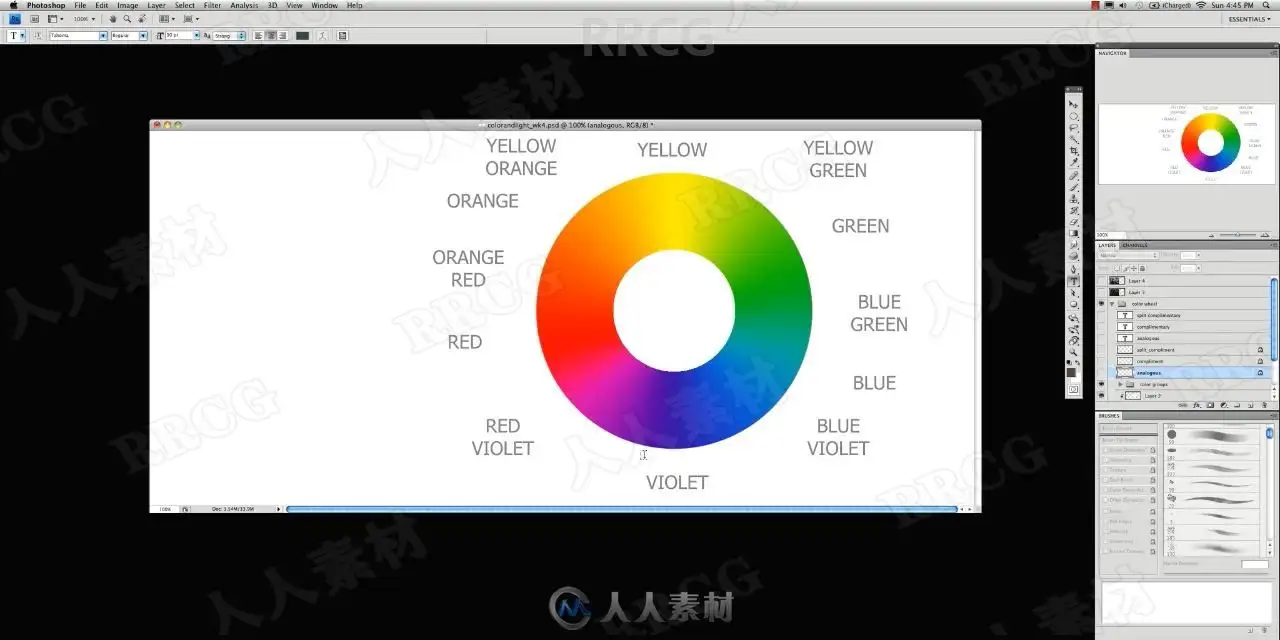Open the zoom level dropdown in application bar
This screenshot has height=640, width=1280.
point(85,19)
